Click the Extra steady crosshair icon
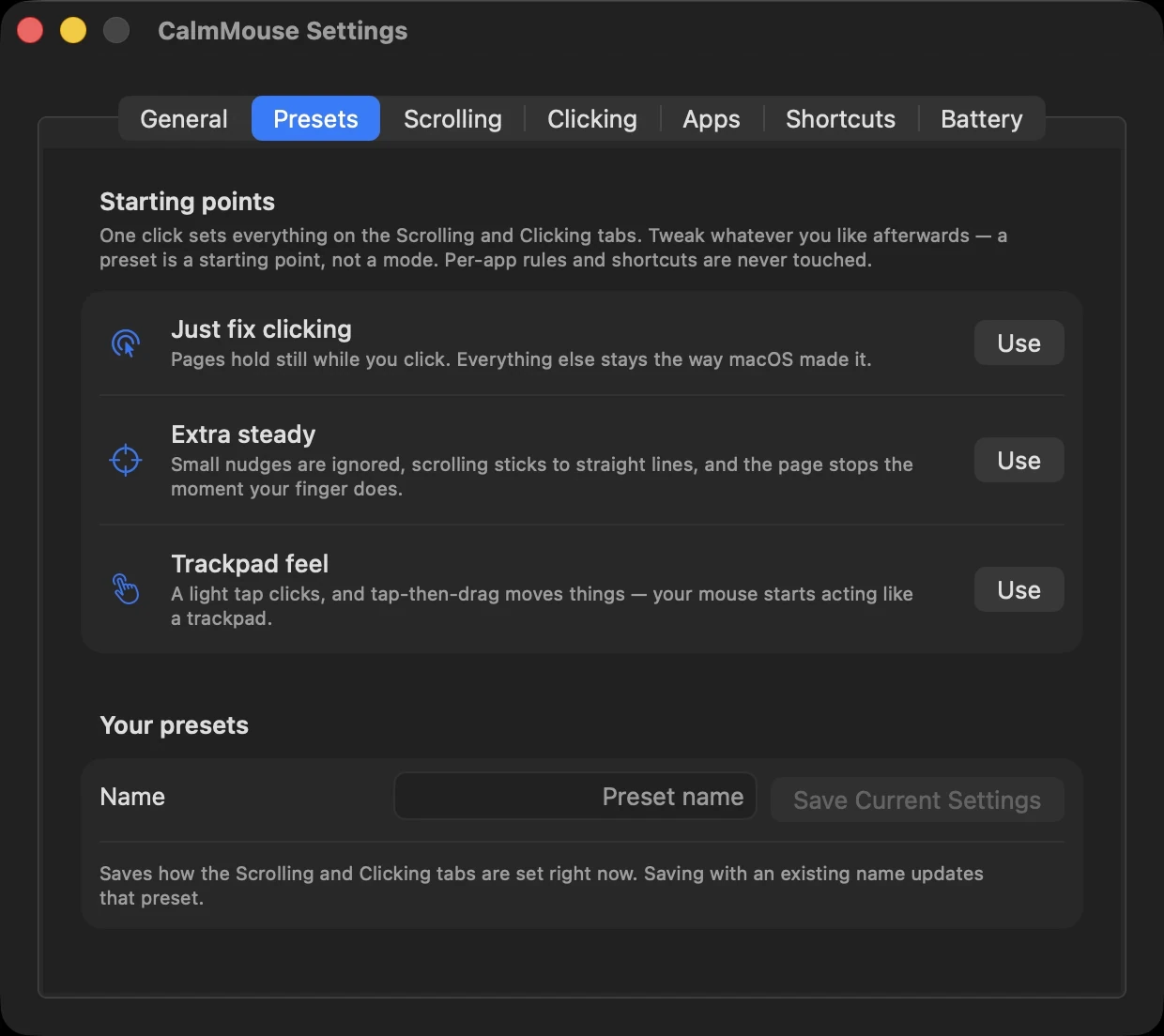1164x1036 pixels. [126, 461]
